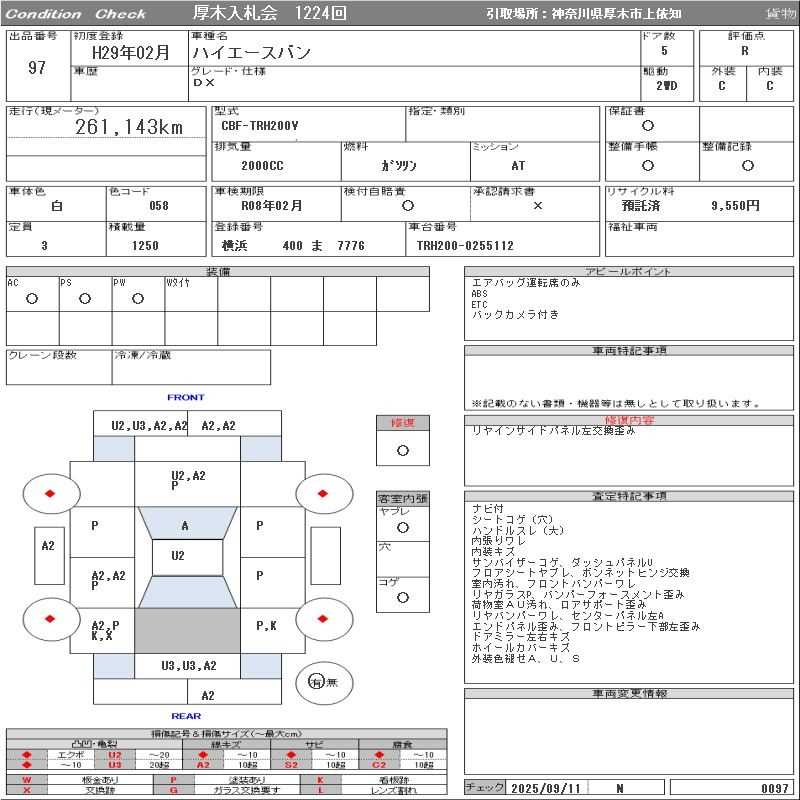Click the transmission AT value
Image resolution: width=800 pixels, height=800 pixels.
(518, 166)
